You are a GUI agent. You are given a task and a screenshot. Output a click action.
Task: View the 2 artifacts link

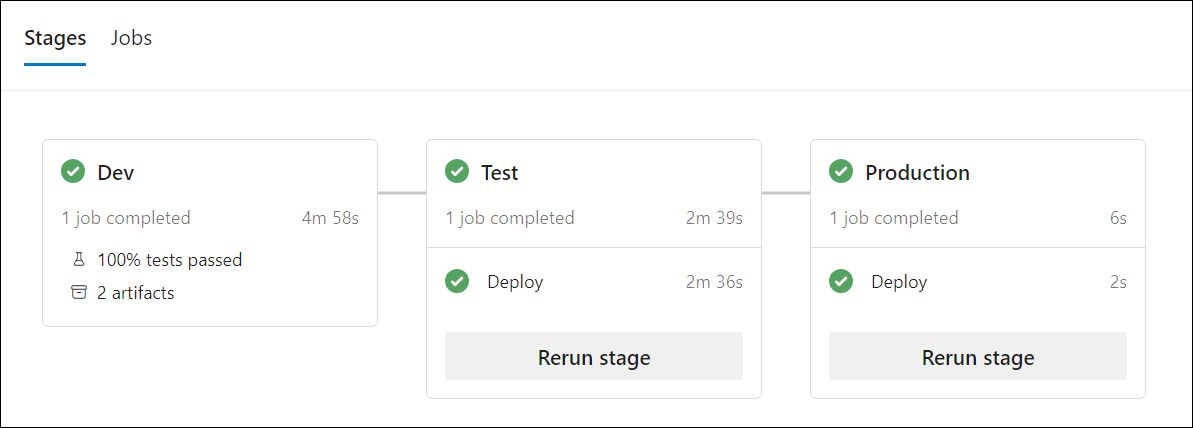point(135,293)
